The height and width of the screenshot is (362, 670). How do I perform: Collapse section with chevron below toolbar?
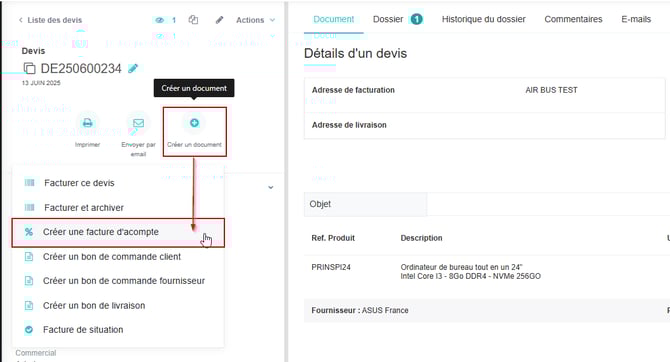pos(270,188)
